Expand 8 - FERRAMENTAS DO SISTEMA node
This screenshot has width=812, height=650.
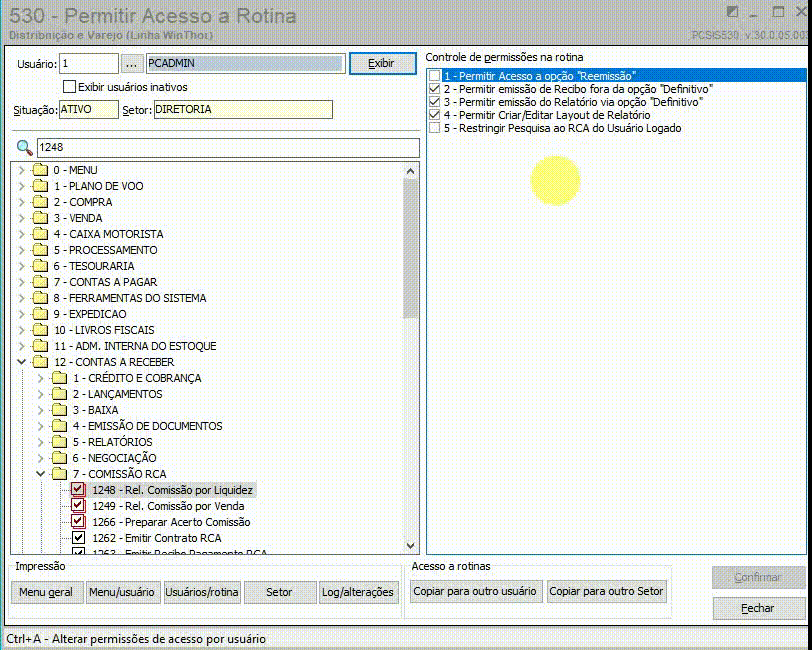click(22, 298)
